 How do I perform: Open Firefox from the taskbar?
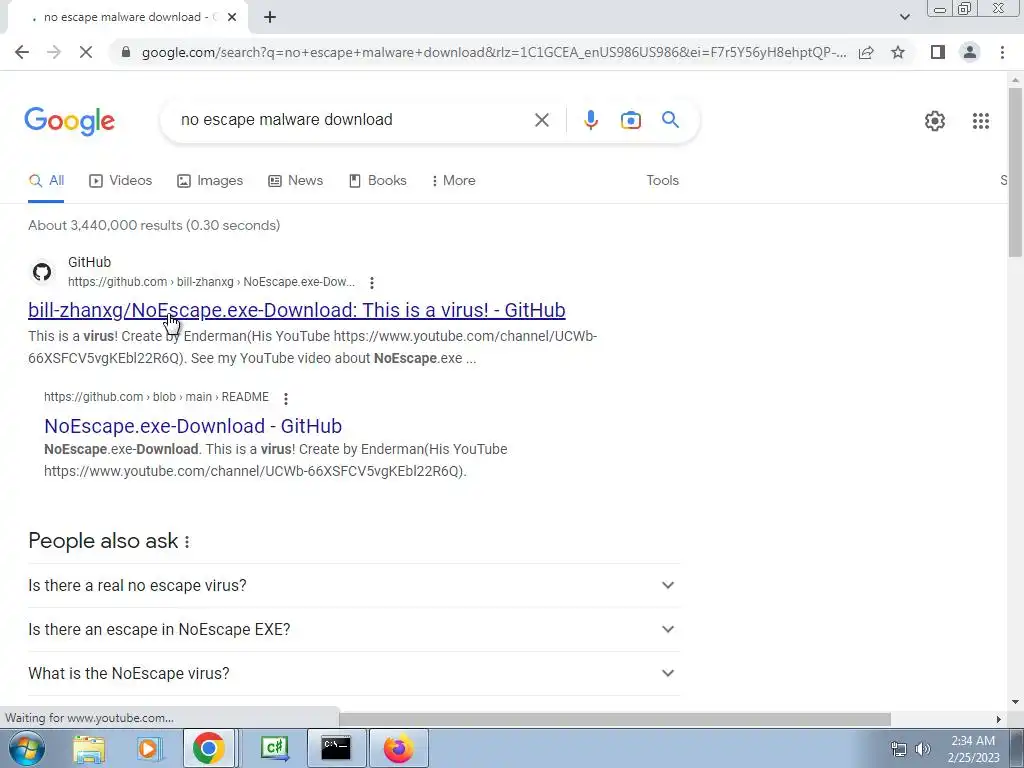click(x=398, y=748)
